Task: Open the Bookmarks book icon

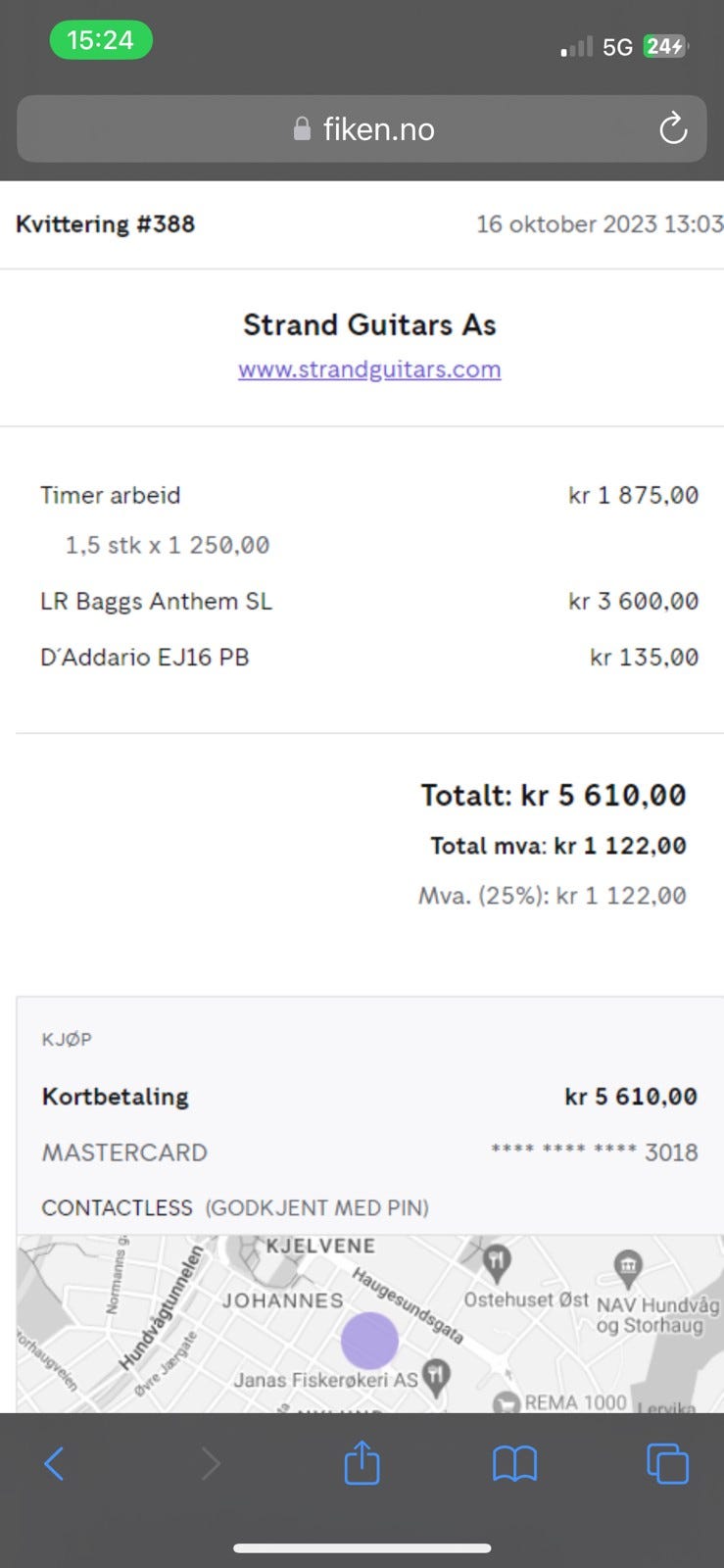Action: (x=514, y=1464)
